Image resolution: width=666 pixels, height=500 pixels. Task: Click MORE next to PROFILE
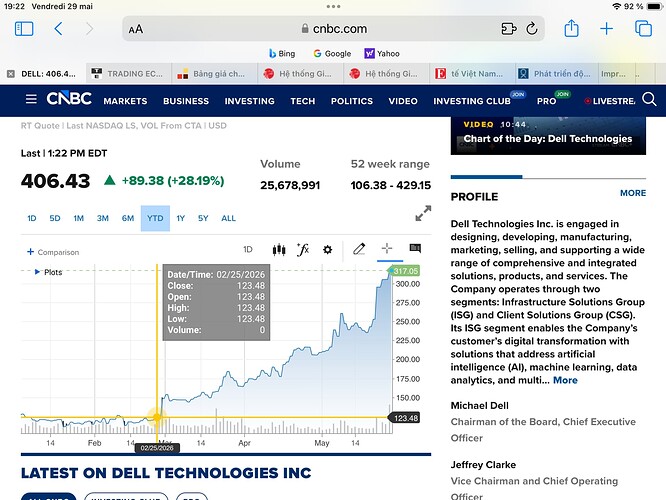coord(633,193)
